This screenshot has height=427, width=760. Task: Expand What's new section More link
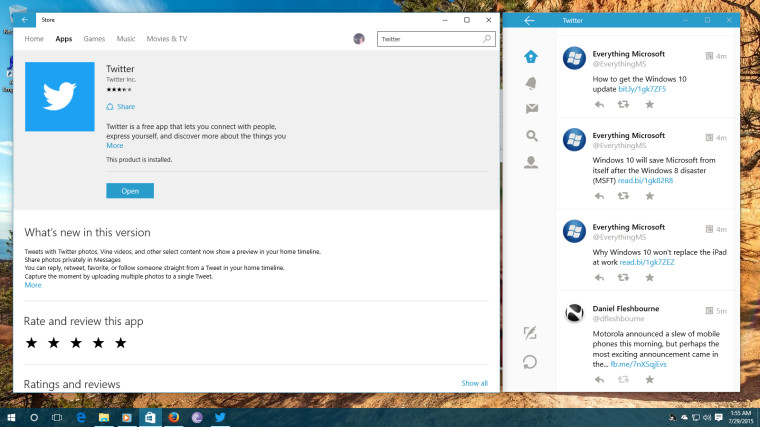[x=33, y=285]
